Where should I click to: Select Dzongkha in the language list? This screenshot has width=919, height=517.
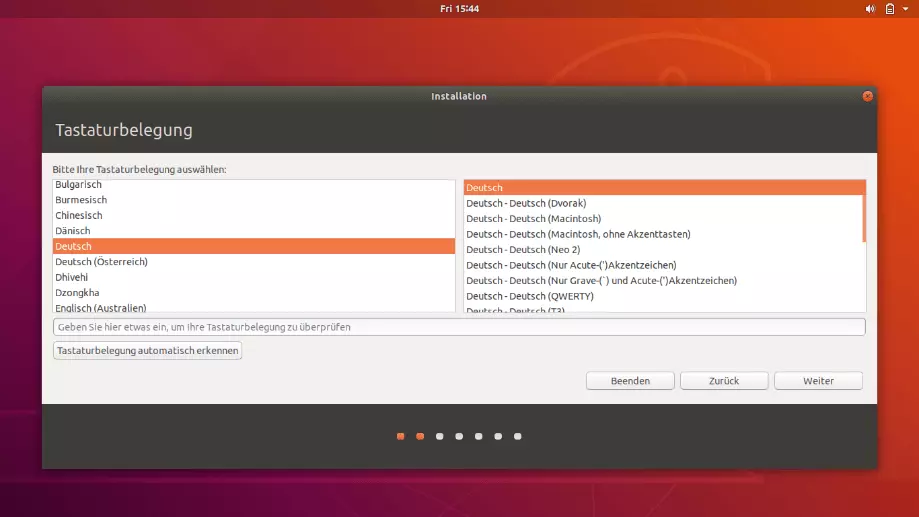click(x=254, y=292)
